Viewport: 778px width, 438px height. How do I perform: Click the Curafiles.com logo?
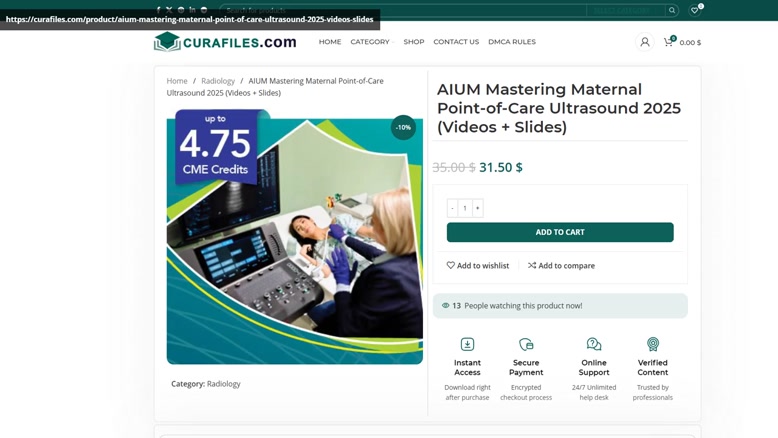pos(225,42)
